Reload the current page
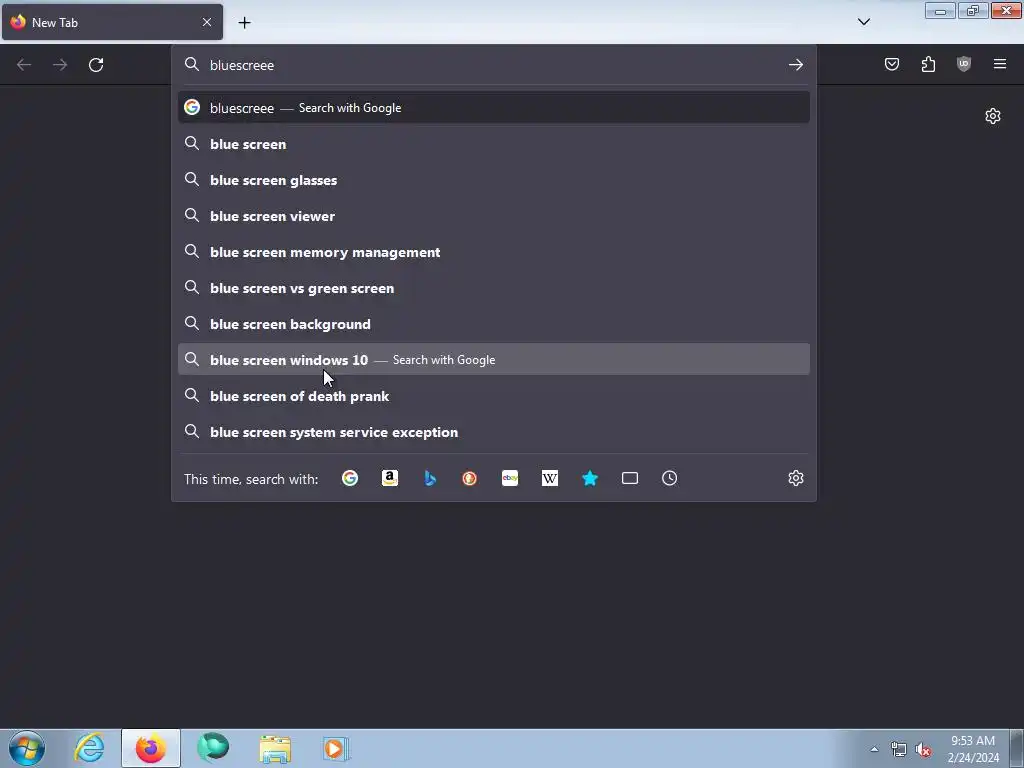 [96, 65]
